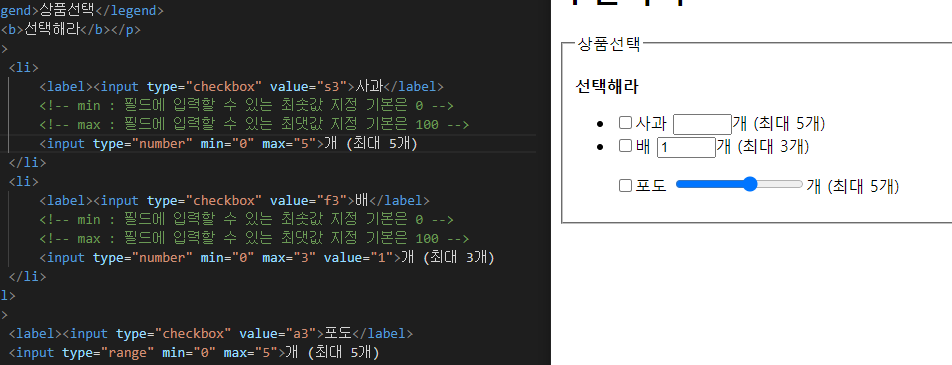Viewport: 952px width, 365px height.
Task: Click max="3" in the number input code
Action: [289, 258]
